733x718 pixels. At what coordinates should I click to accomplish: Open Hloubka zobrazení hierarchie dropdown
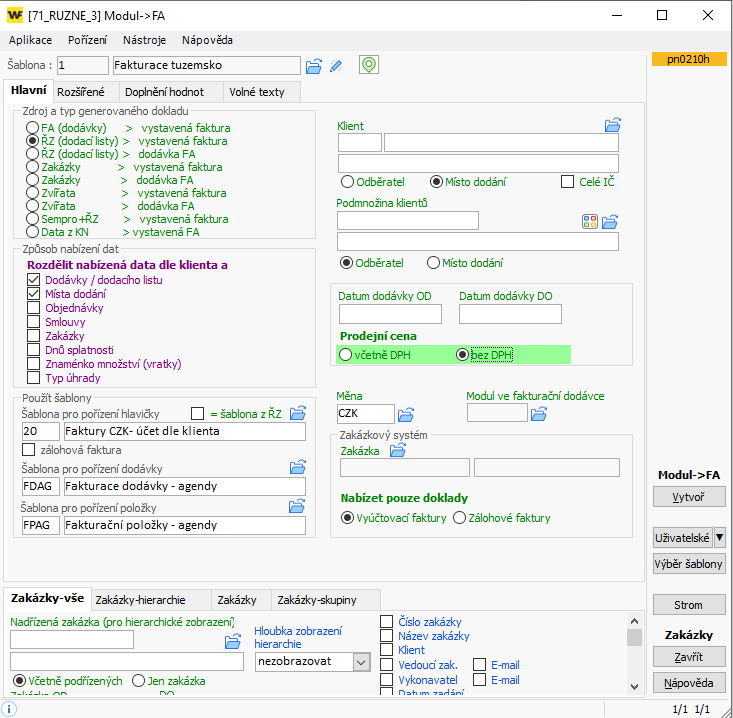tap(361, 662)
